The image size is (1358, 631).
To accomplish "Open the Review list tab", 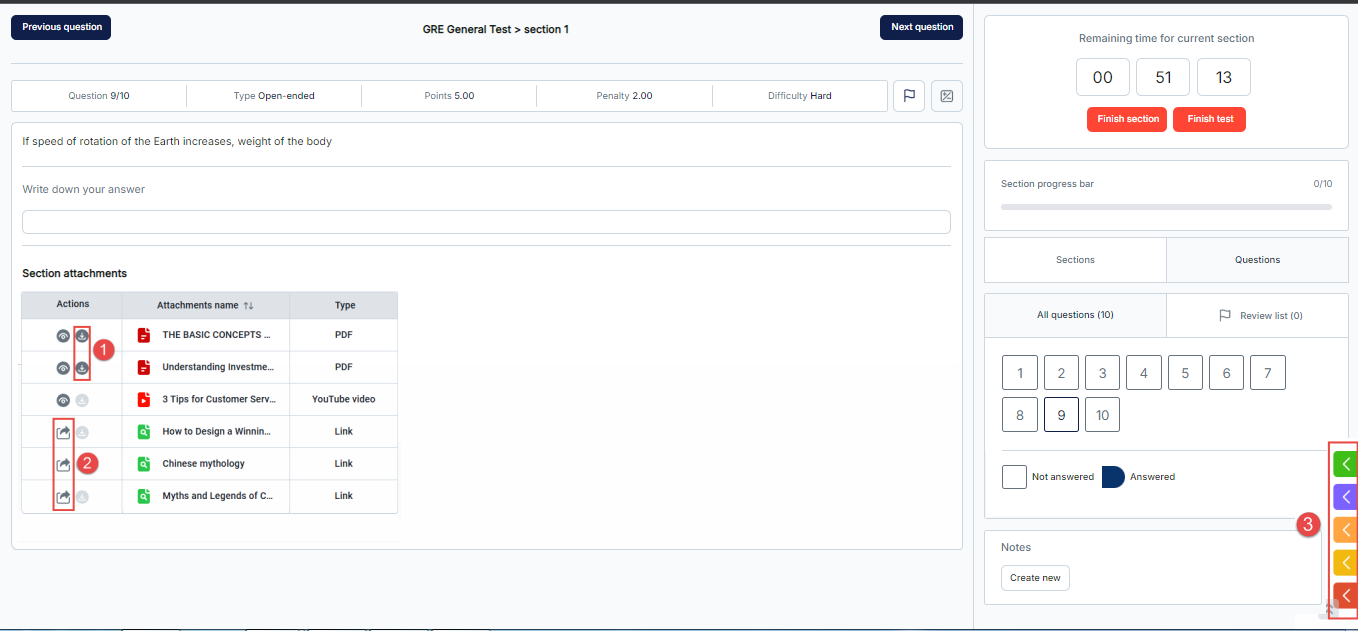I will [x=1258, y=316].
